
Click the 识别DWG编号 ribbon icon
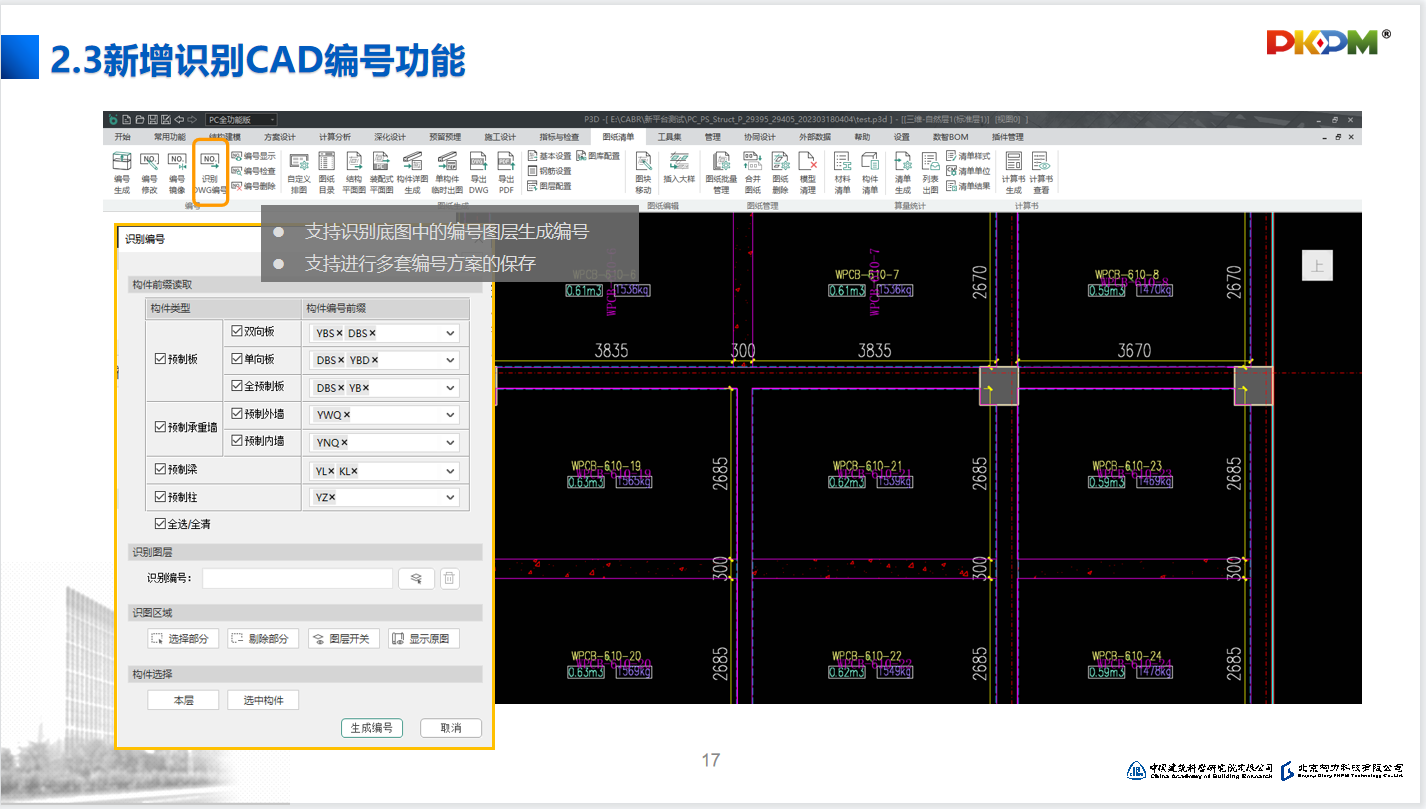(x=209, y=168)
